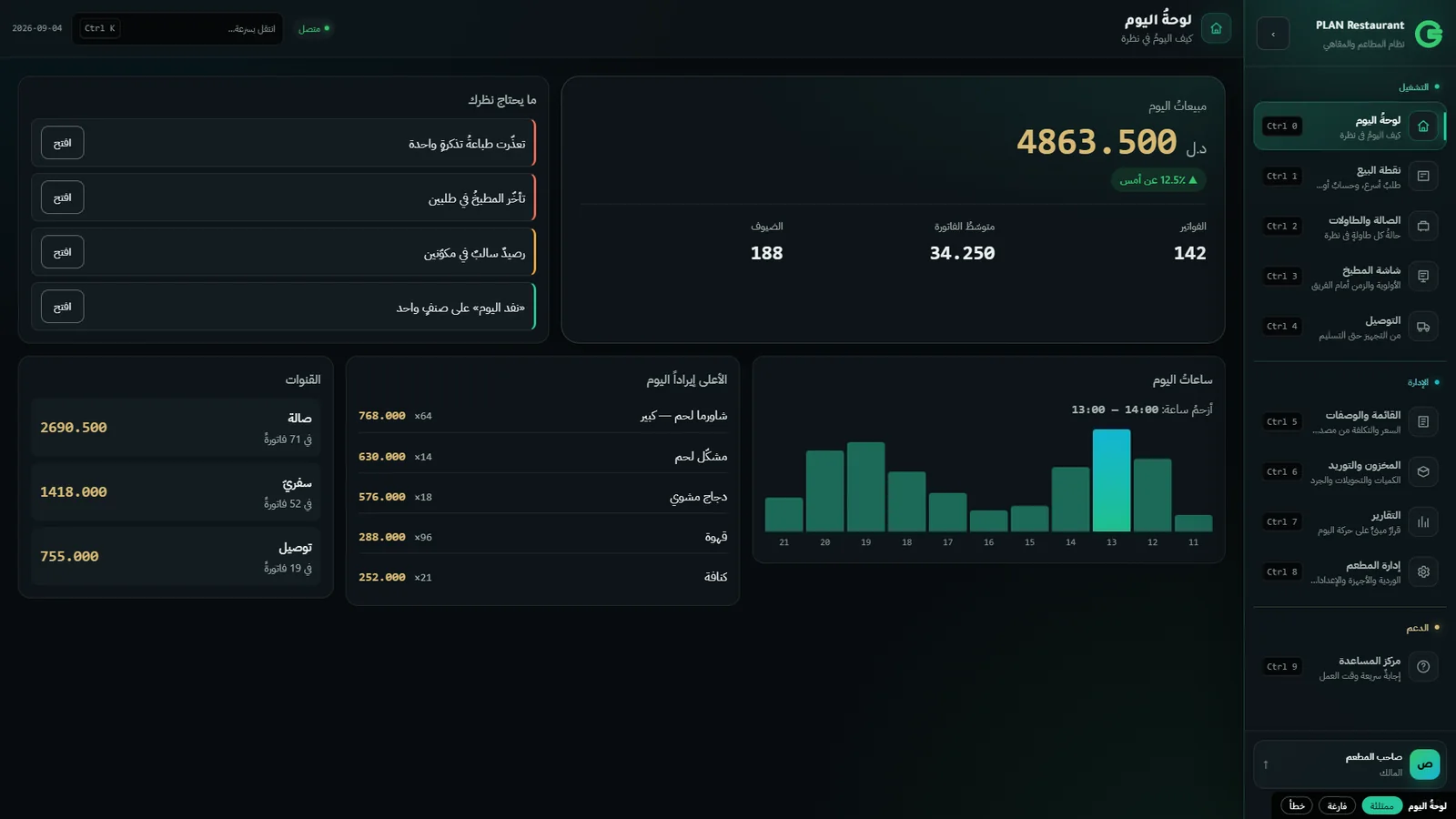Click the hour 19 bar in the chart
The width and height of the screenshot is (1456, 819).
[x=865, y=487]
